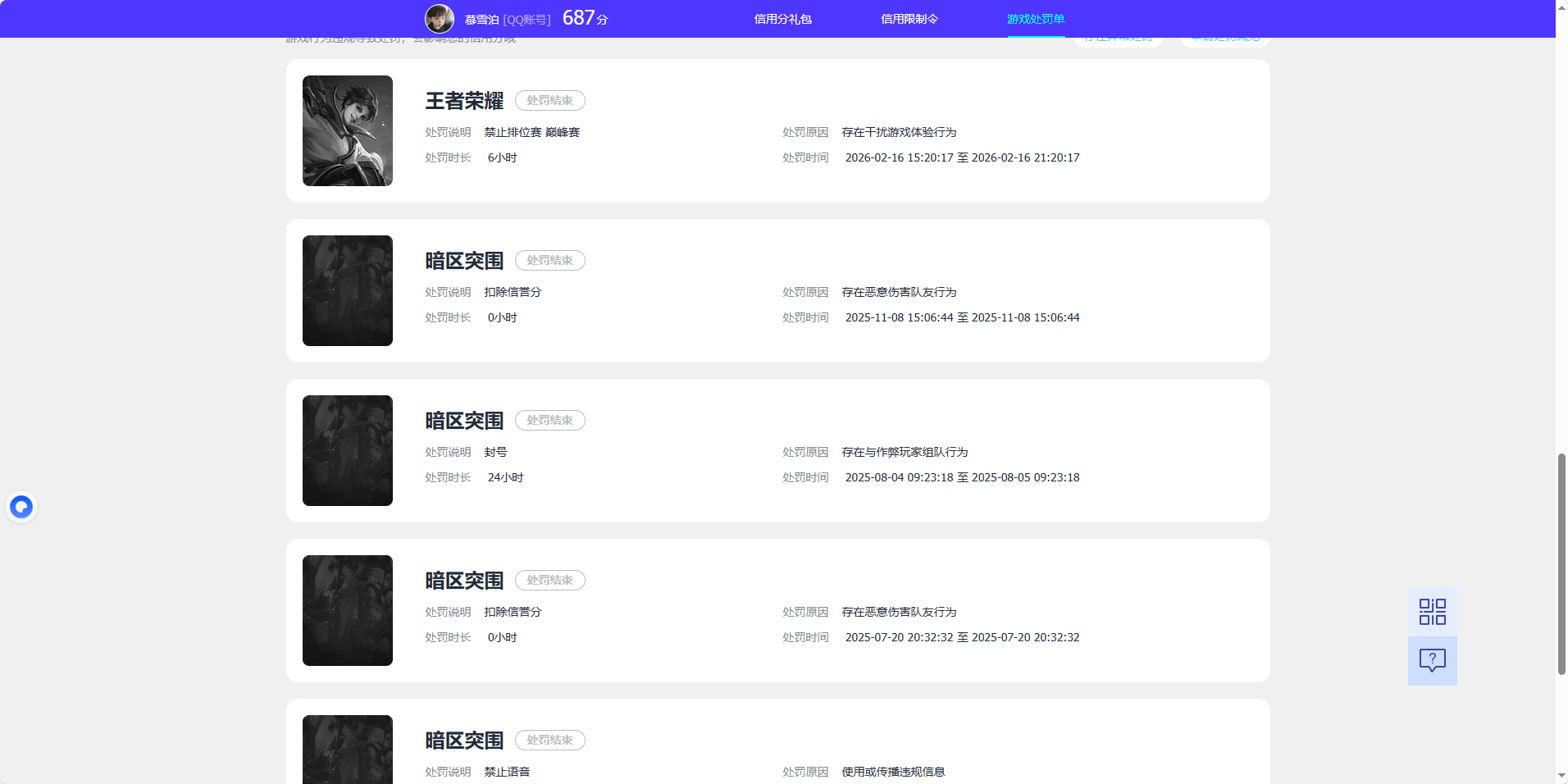This screenshot has height=784, width=1568.
Task: Click the help question-mark feedback icon
Action: pyautogui.click(x=1432, y=660)
